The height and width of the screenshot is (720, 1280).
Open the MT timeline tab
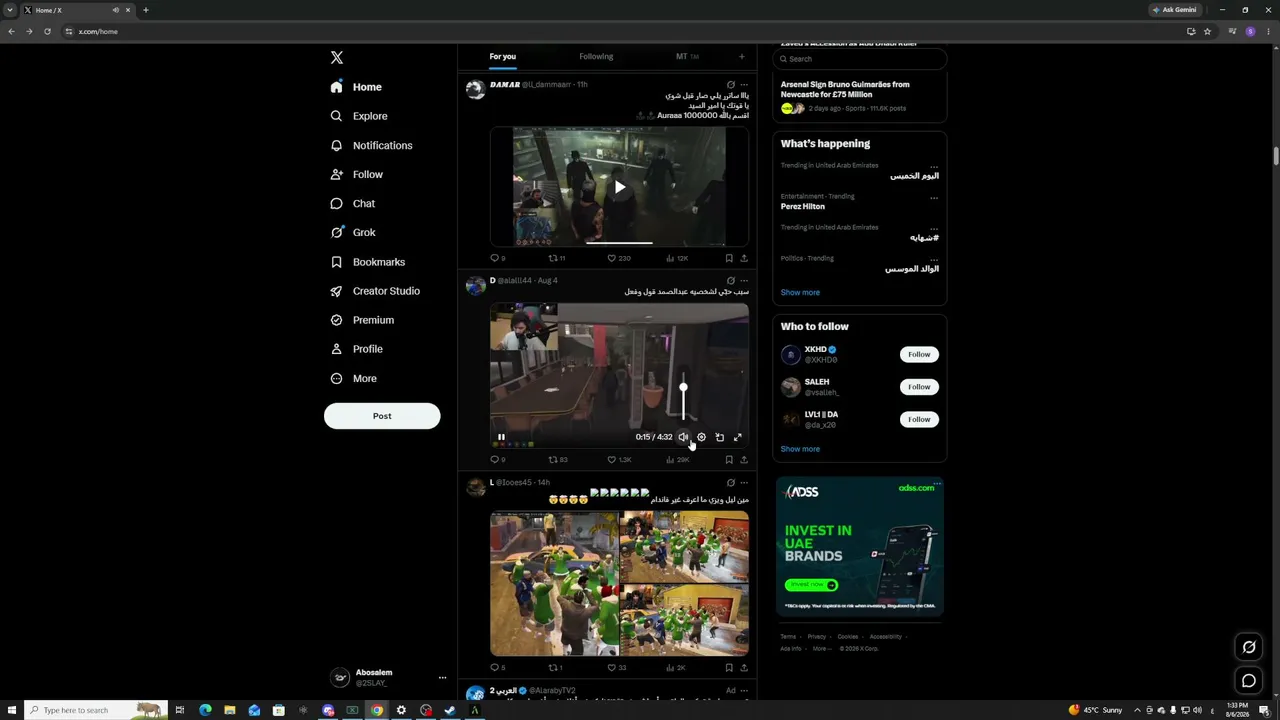[687, 57]
